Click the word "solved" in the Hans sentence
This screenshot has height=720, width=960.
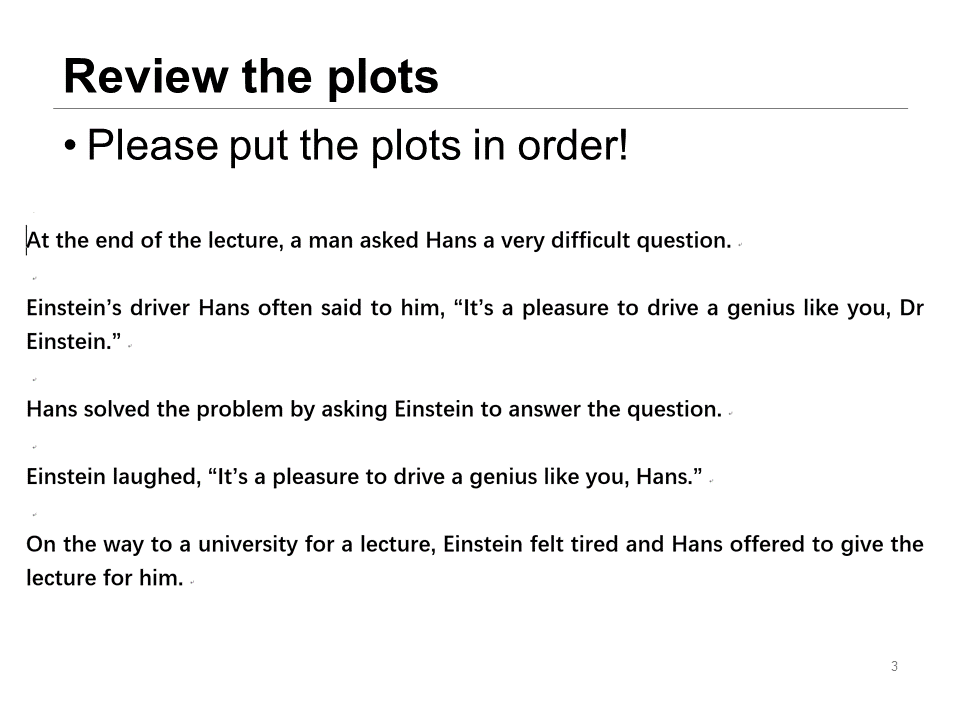coord(110,409)
